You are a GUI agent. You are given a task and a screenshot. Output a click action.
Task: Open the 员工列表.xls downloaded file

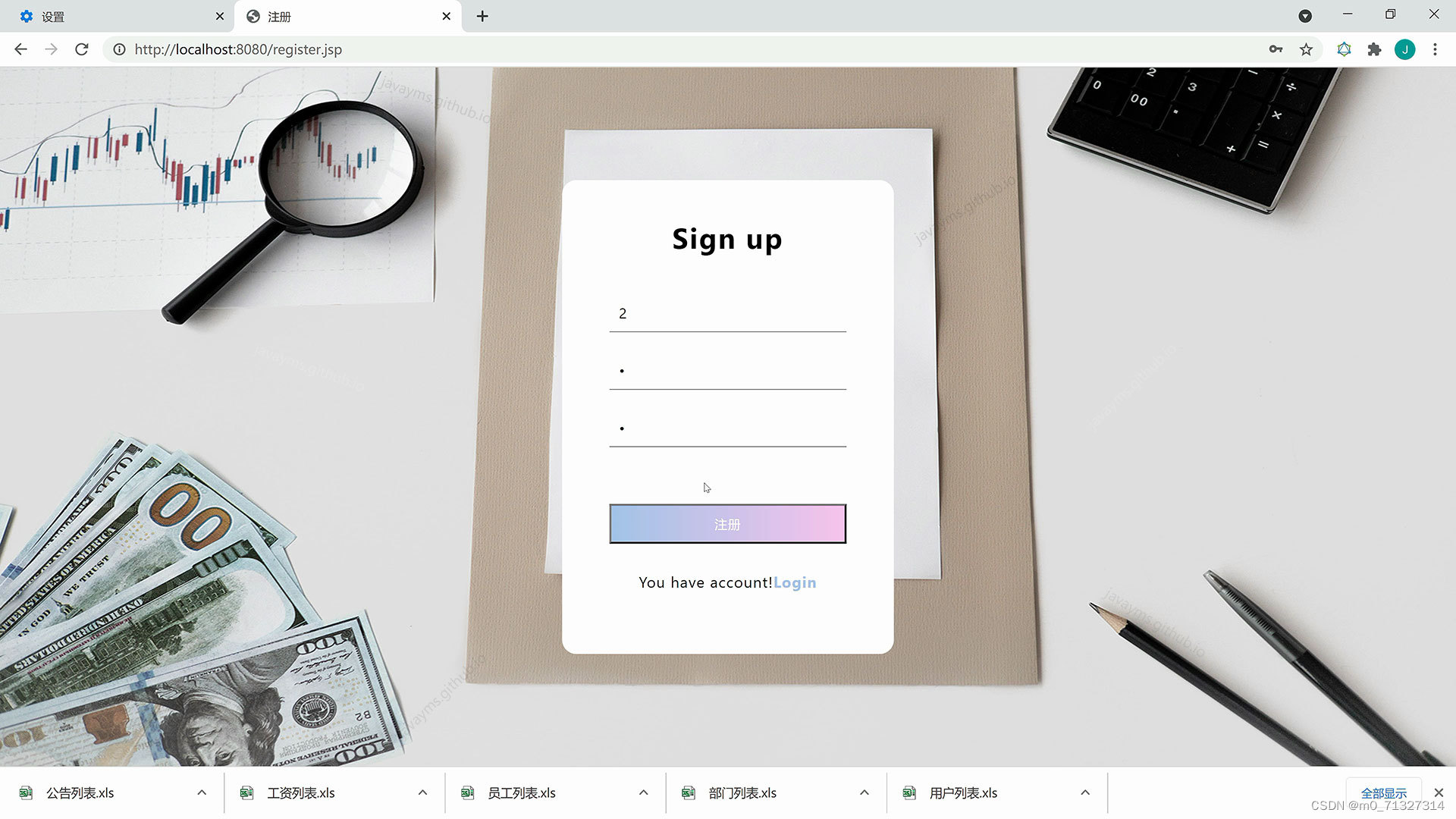[x=521, y=792]
